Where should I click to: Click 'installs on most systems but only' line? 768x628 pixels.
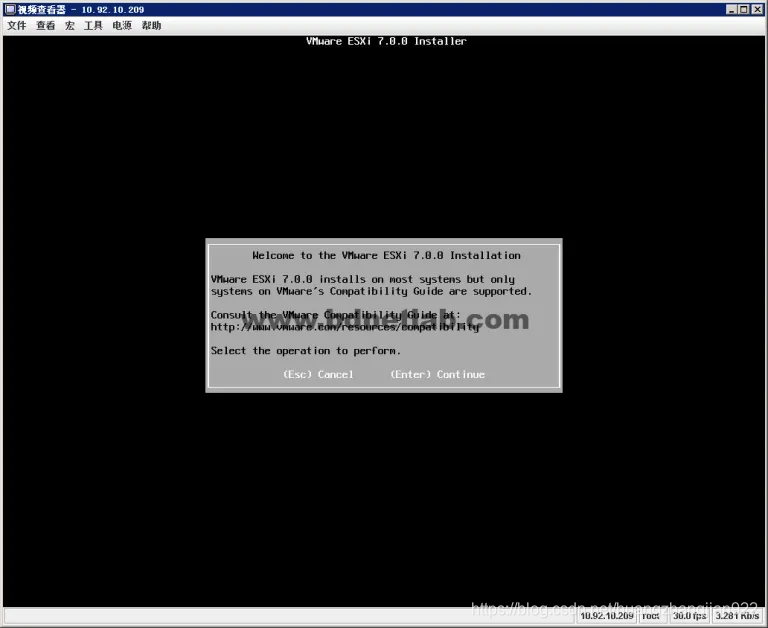[x=363, y=279]
